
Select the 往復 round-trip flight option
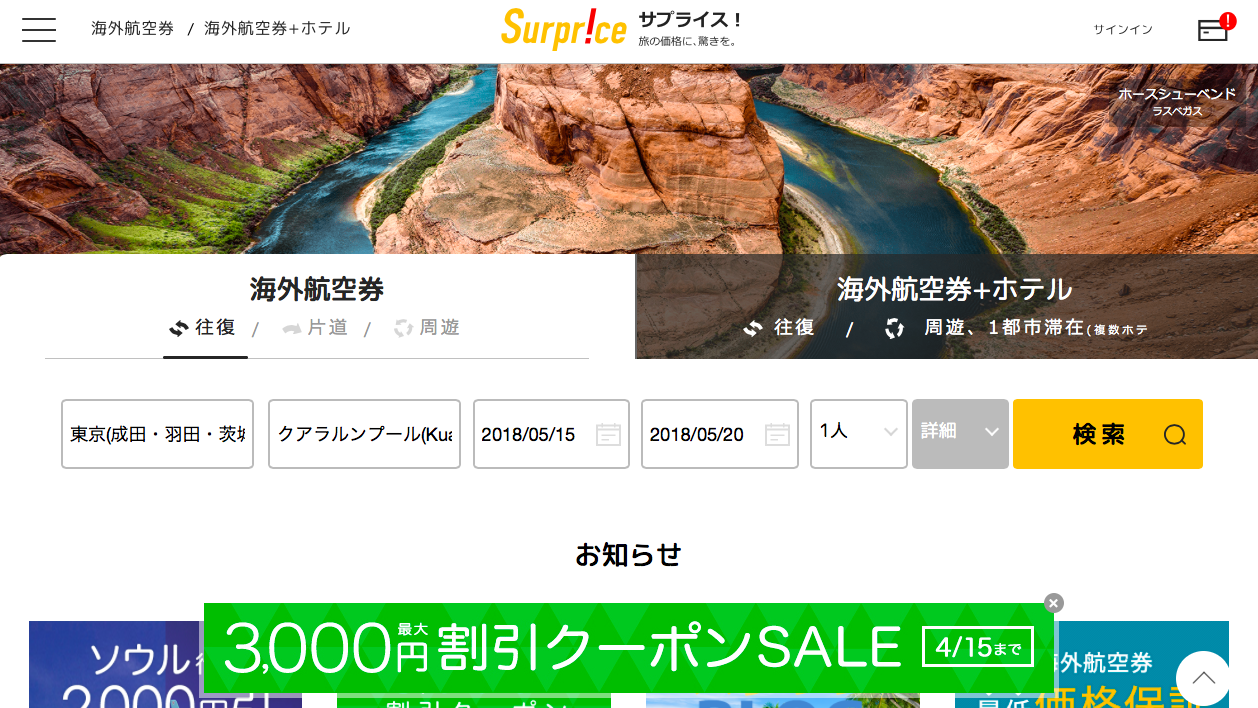tap(203, 327)
